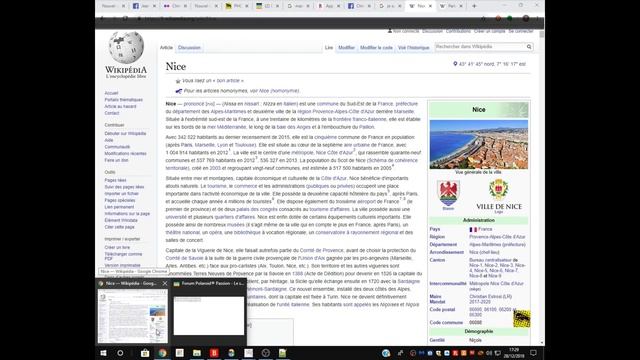Open Modifications récentes link
Screen dimensions: 640x360
(x=125, y=153)
